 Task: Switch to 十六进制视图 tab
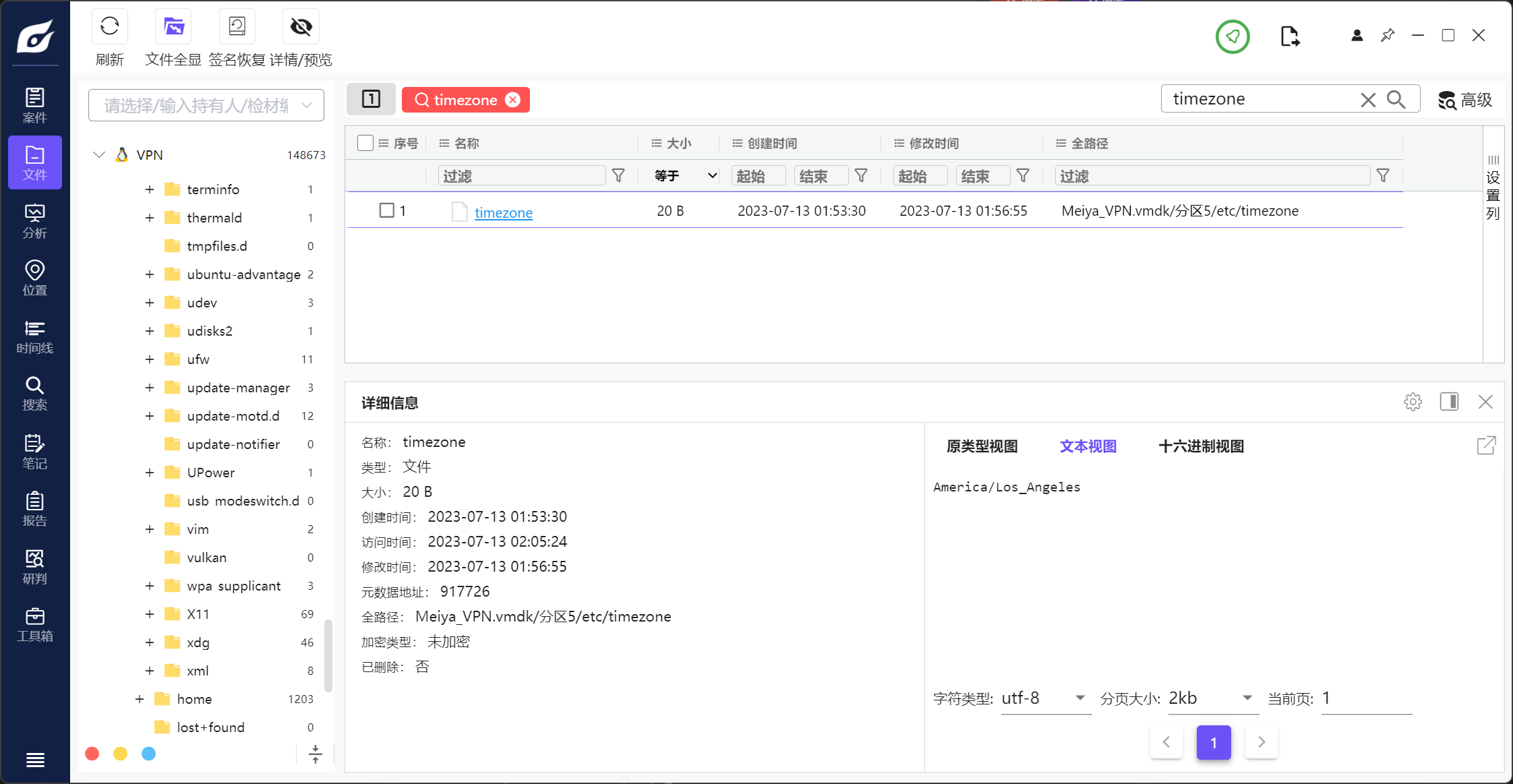pos(1201,446)
